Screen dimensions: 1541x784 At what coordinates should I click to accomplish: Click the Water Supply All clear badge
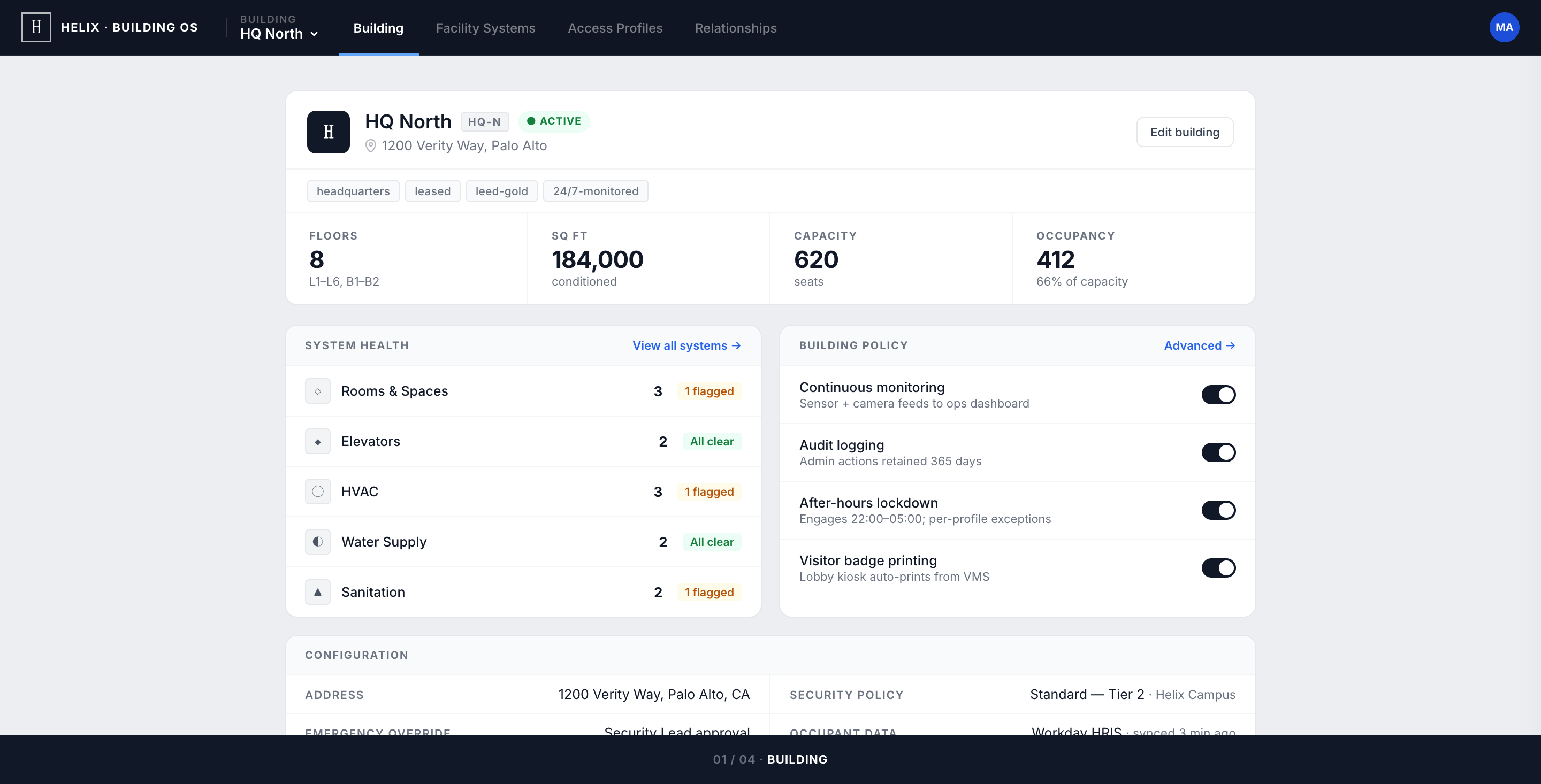pyautogui.click(x=711, y=542)
